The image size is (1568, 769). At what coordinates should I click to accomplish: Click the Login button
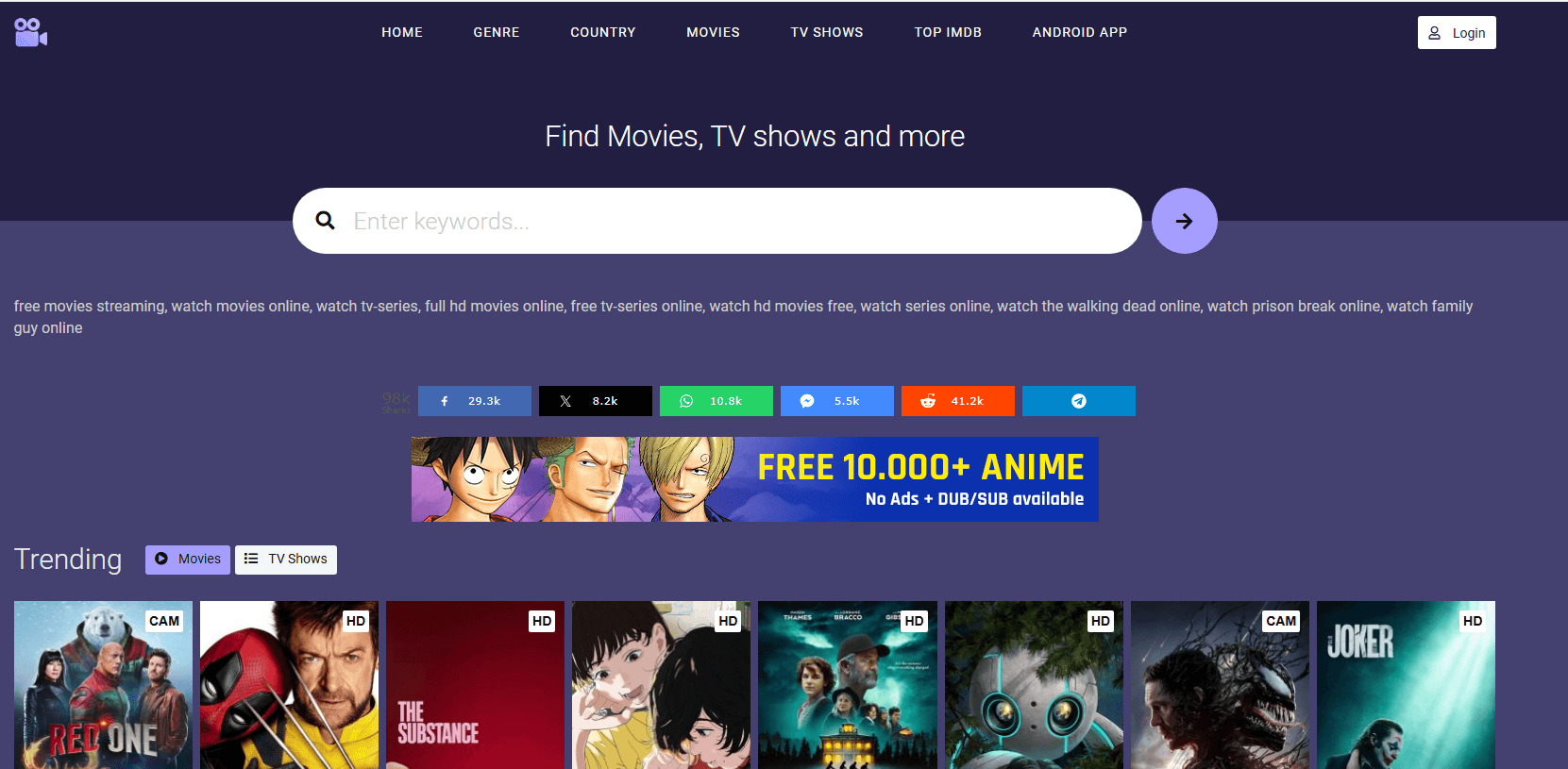point(1456,33)
